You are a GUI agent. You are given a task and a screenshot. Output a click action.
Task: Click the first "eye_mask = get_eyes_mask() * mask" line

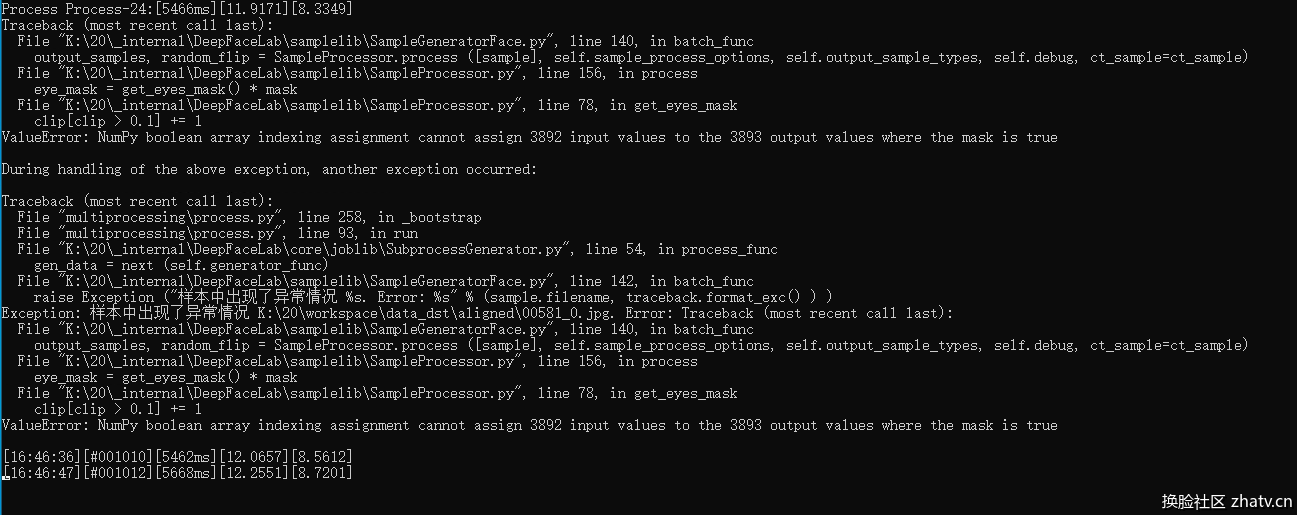tap(165, 89)
